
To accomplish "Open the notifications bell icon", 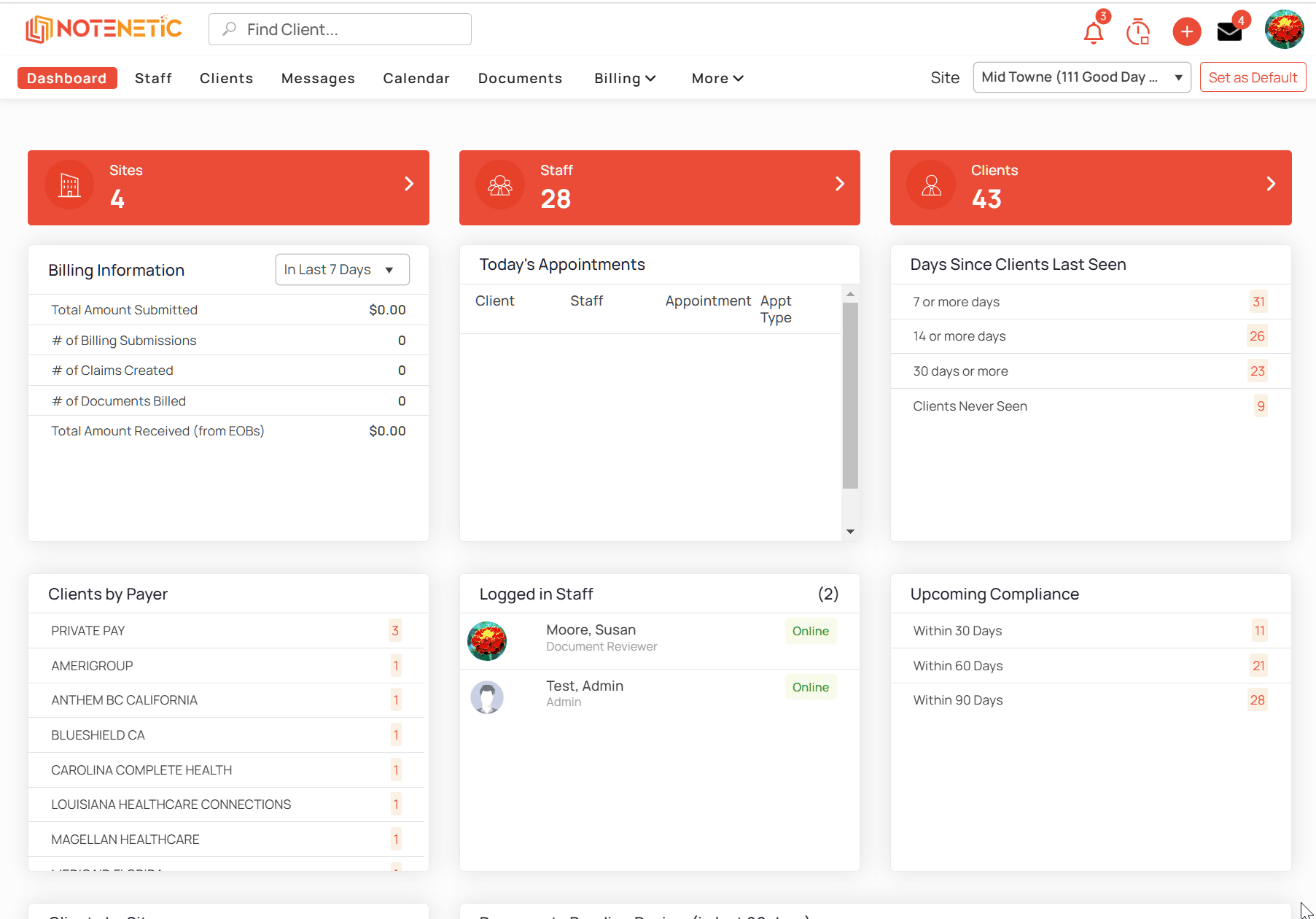I will click(x=1093, y=32).
